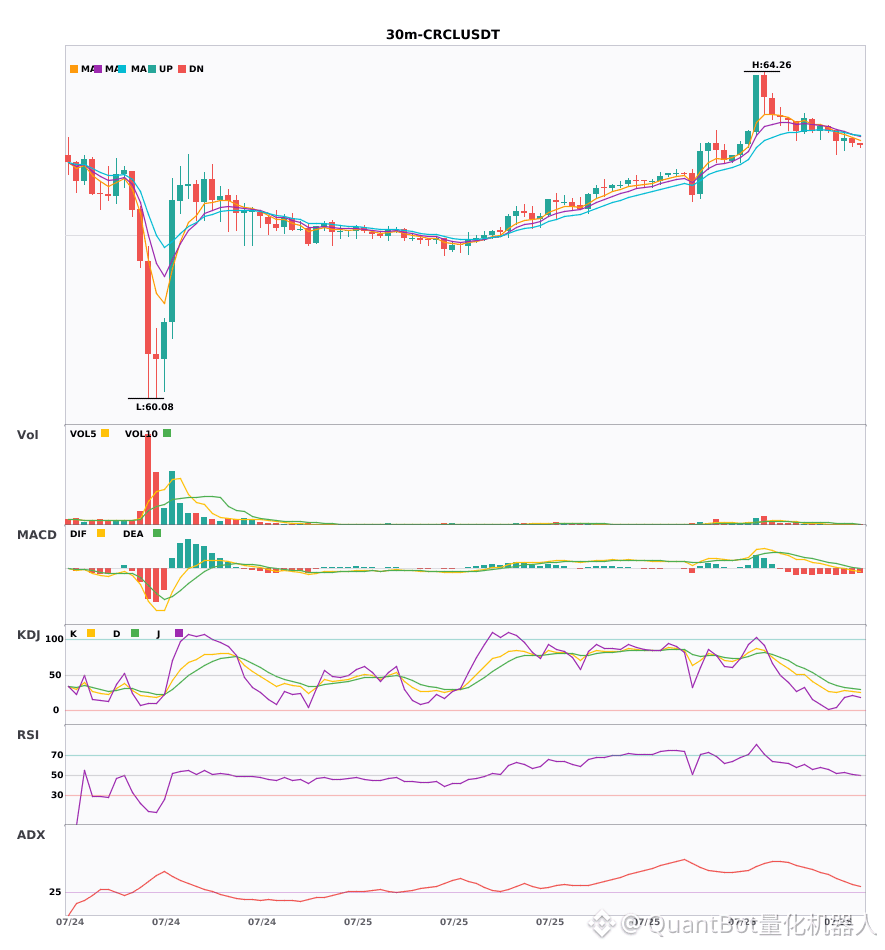Click the tall green candle below H:64.26
The height and width of the screenshot is (950, 885).
point(756,104)
